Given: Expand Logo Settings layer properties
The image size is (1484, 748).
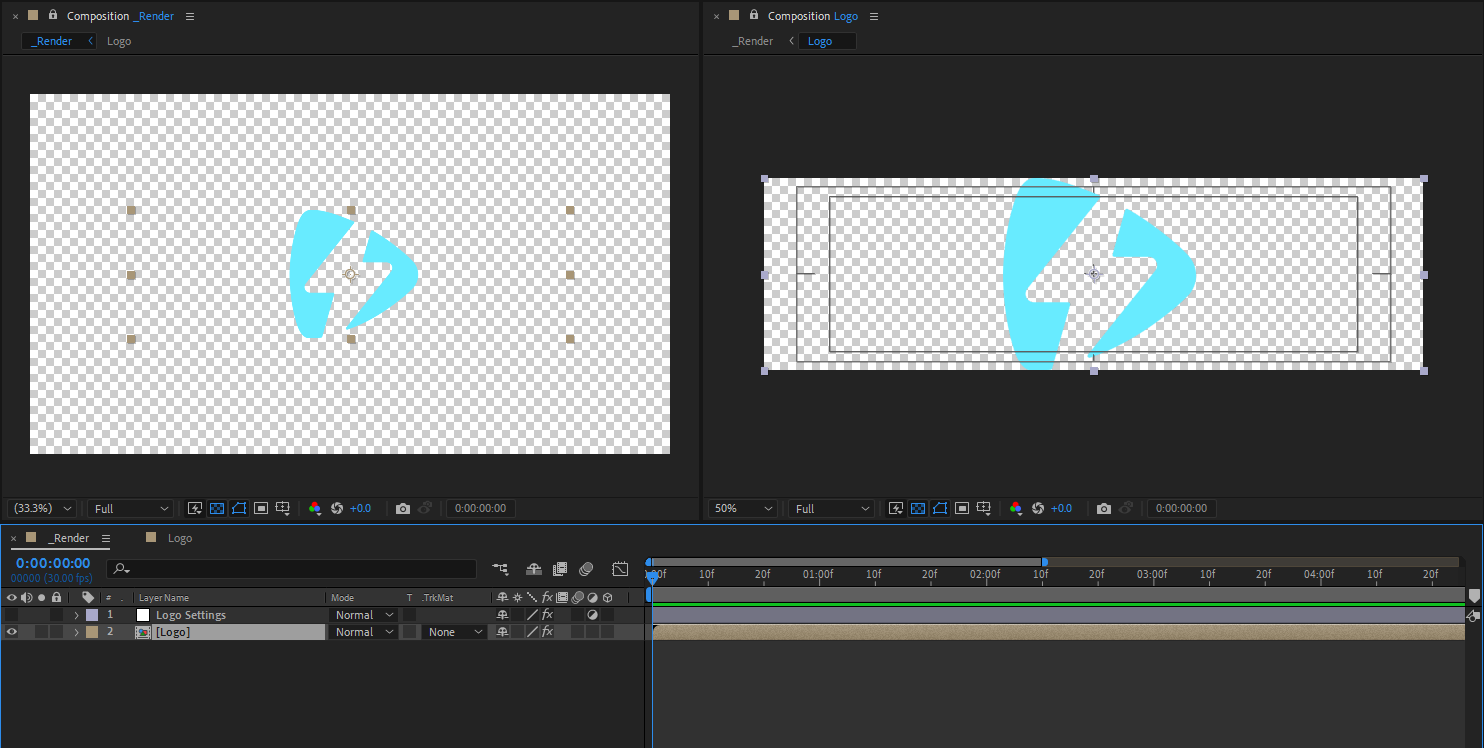Looking at the screenshot, I should pos(76,615).
